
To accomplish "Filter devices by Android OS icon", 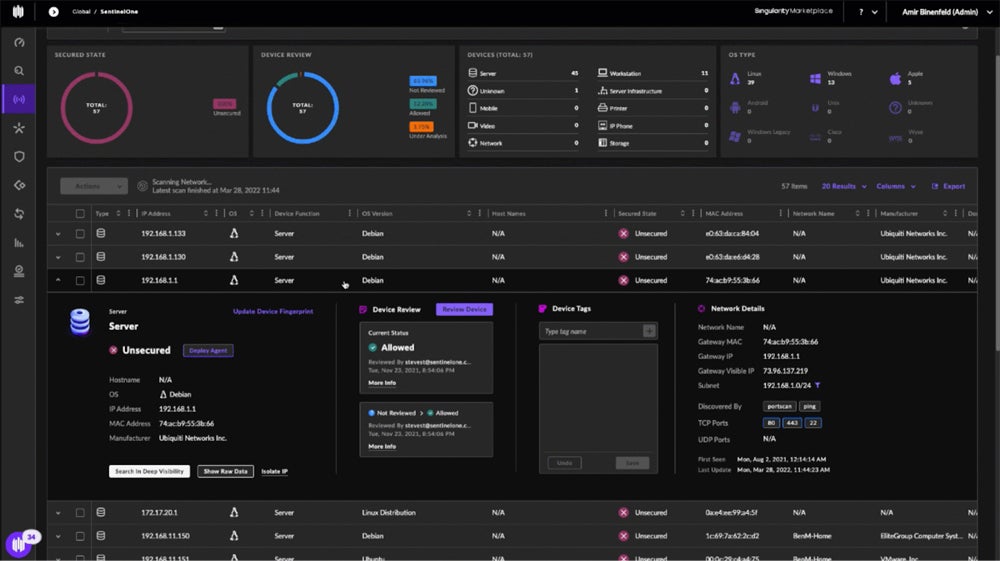I will coord(735,108).
